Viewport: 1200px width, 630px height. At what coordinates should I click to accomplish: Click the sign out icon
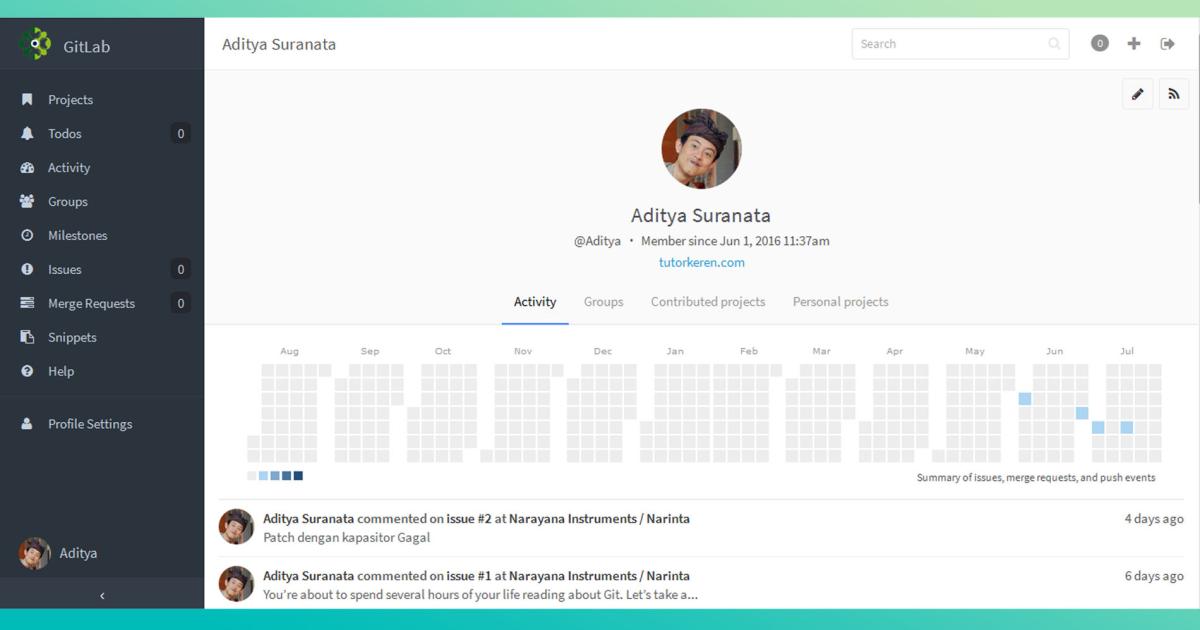click(1167, 43)
